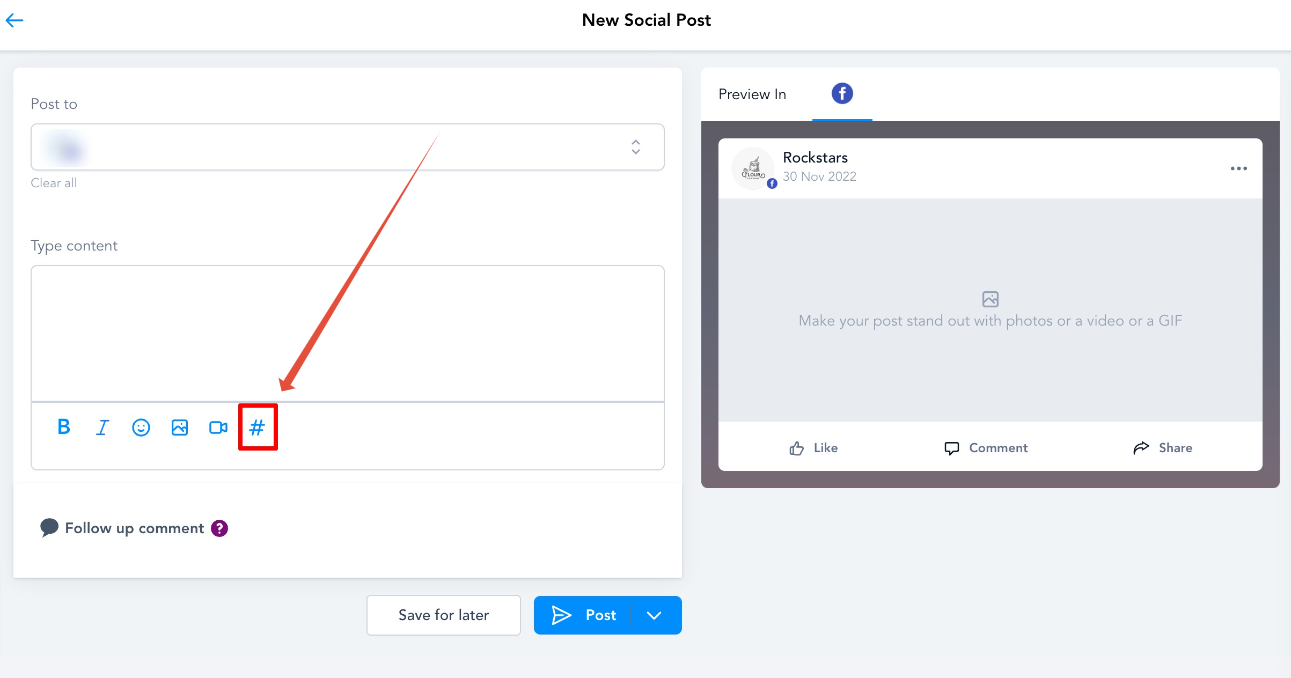
Task: Click Like on the preview post
Action: click(x=814, y=448)
